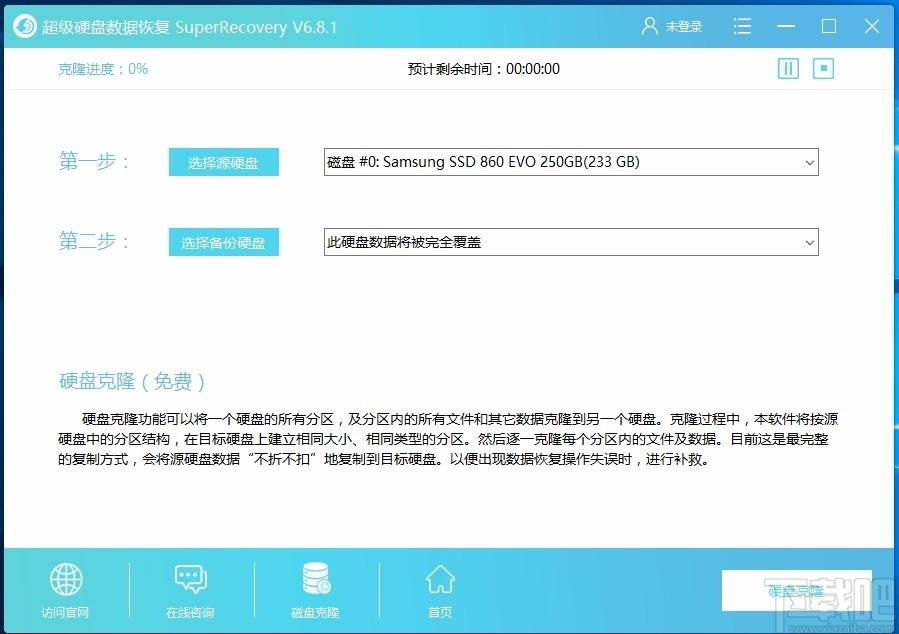
Task: Pause the cloning progress
Action: click(788, 69)
